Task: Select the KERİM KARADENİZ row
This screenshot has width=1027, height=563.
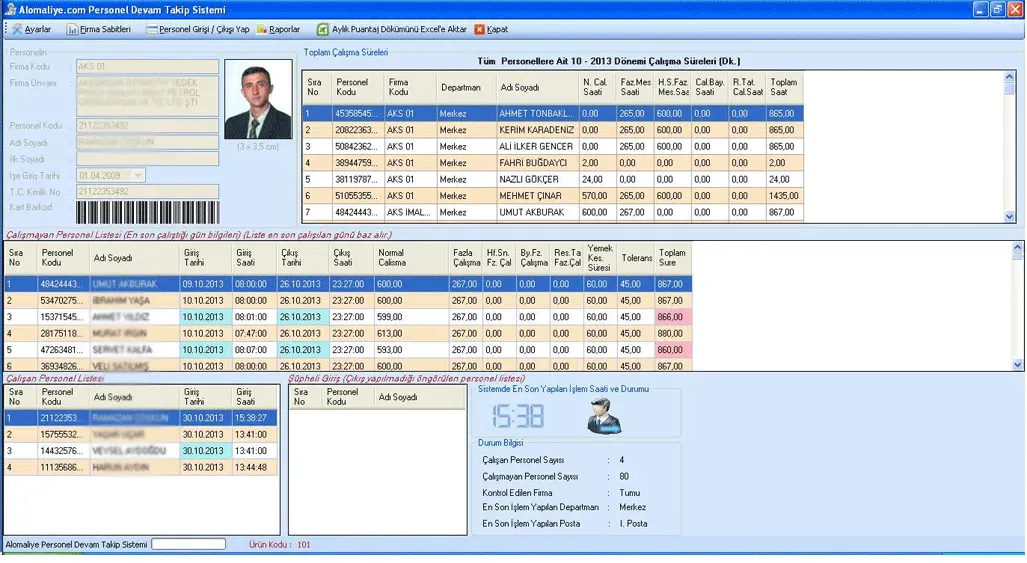Action: [553, 130]
